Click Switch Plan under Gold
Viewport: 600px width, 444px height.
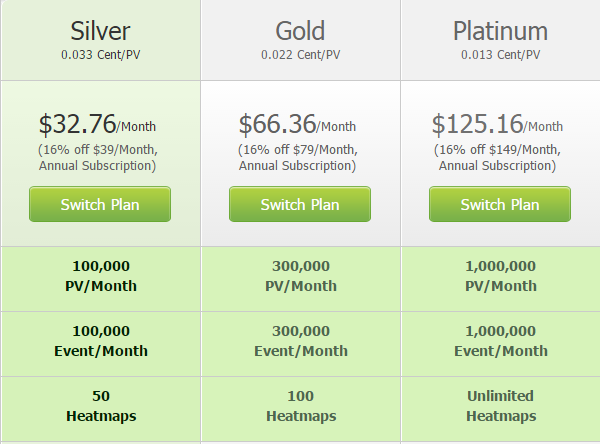pyautogui.click(x=300, y=204)
